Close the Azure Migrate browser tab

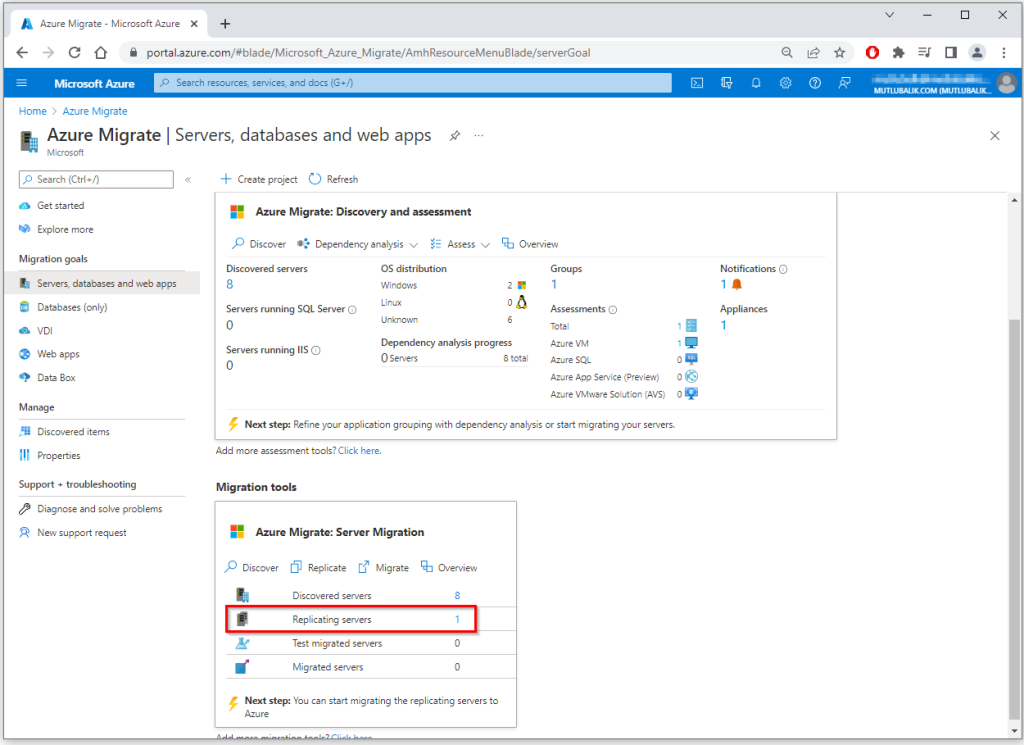tap(194, 24)
